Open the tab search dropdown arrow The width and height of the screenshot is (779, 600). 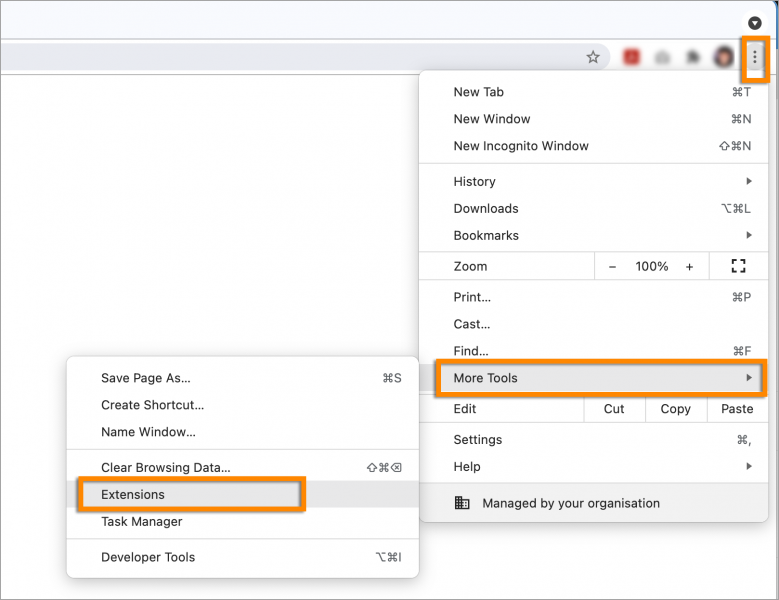click(x=755, y=23)
